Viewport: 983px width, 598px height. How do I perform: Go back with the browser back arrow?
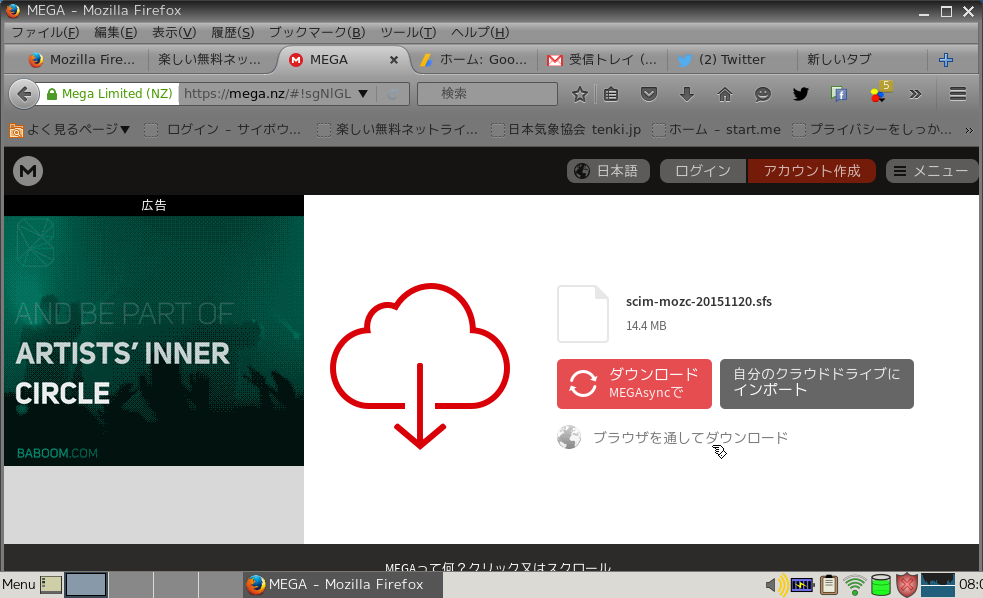tap(24, 94)
